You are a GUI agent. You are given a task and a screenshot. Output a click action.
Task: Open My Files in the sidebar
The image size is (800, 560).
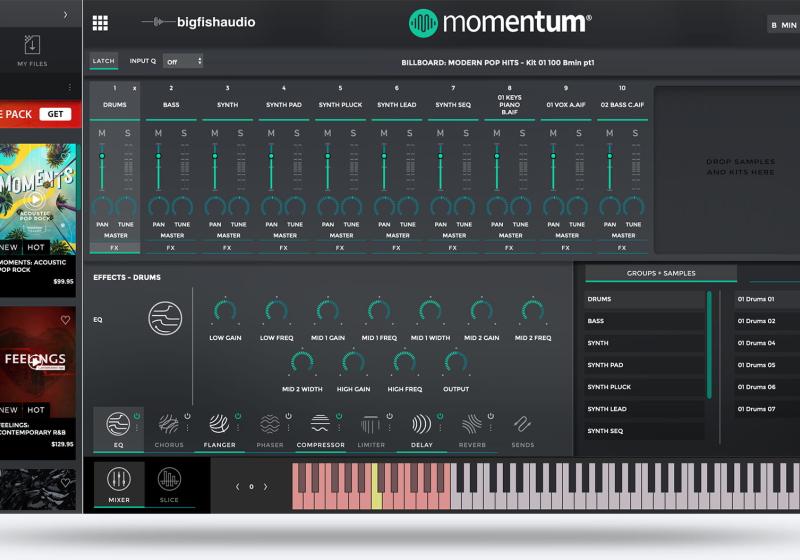32,50
